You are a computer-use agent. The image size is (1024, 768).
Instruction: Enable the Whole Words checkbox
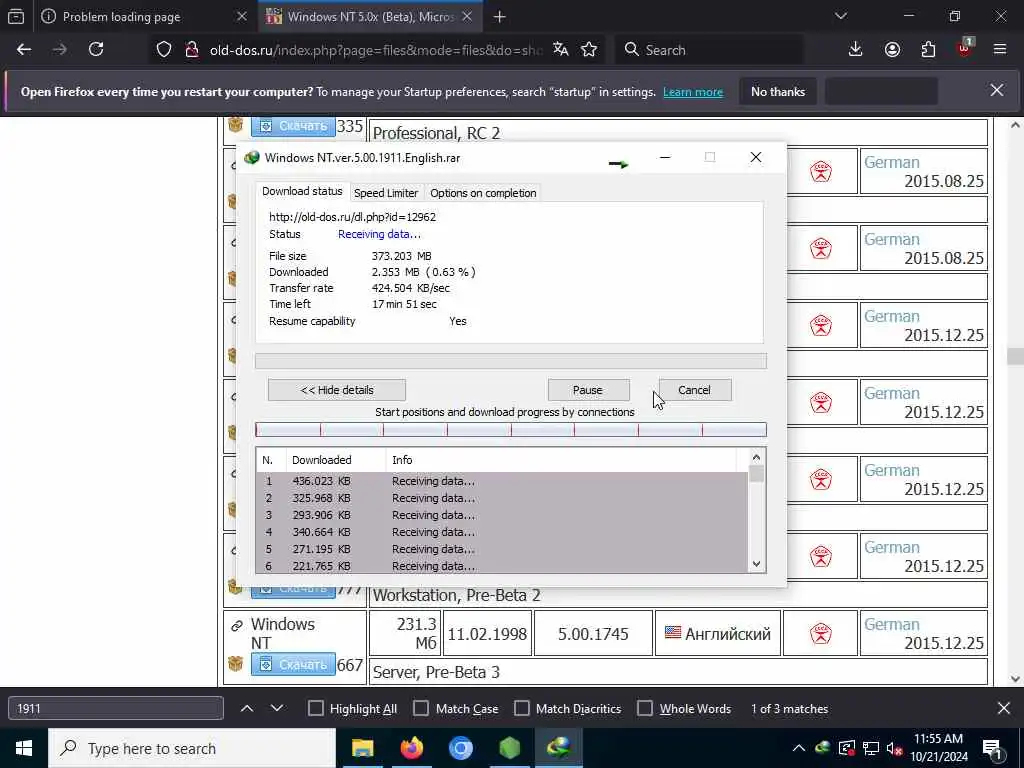(x=645, y=709)
